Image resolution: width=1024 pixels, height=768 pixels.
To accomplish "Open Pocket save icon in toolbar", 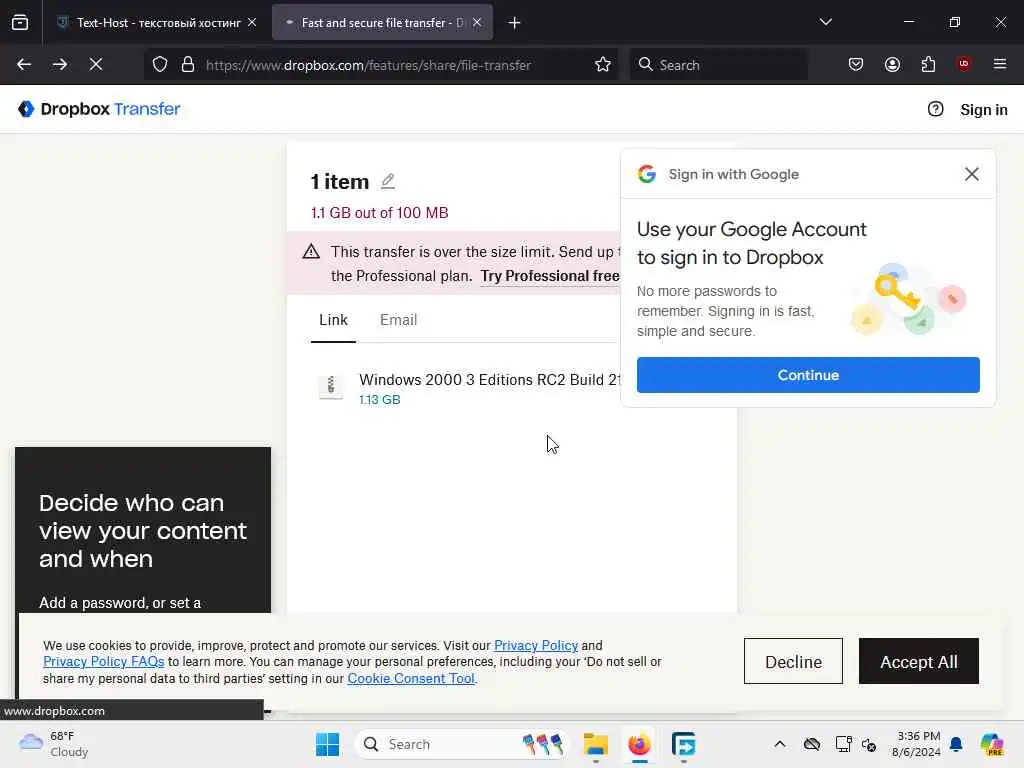I will point(856,64).
